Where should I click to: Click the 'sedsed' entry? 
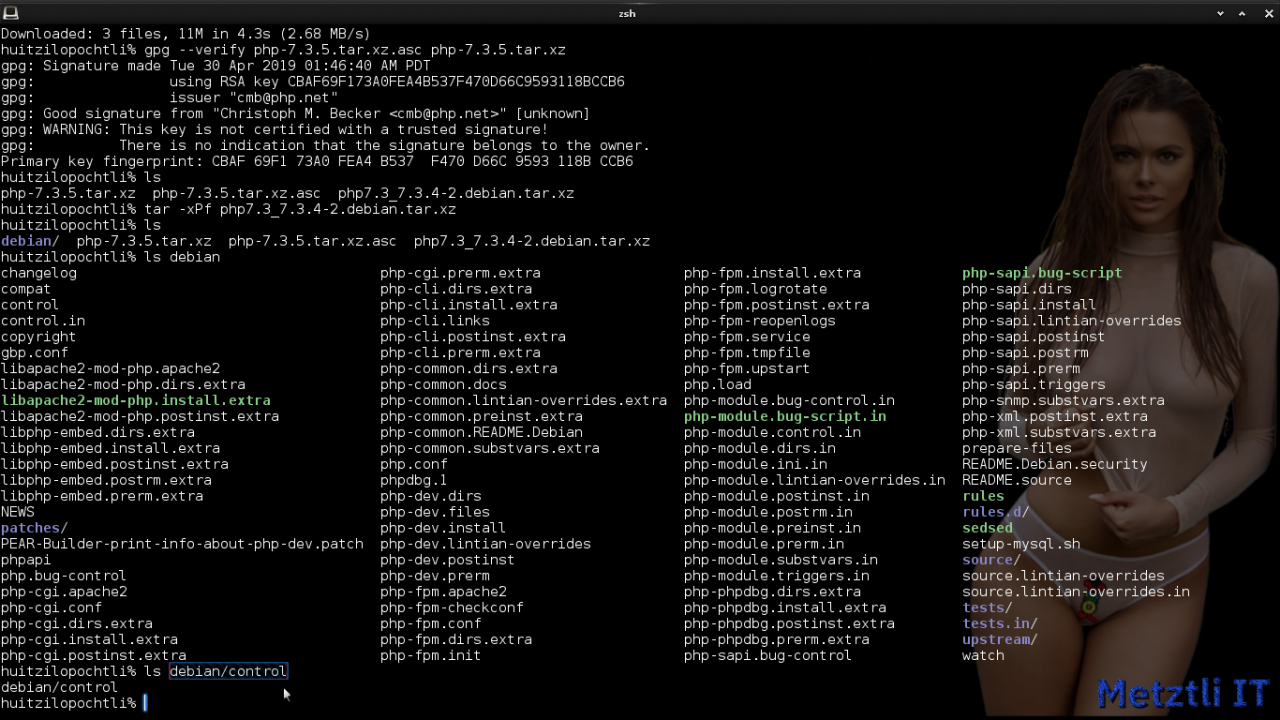[x=988, y=528]
